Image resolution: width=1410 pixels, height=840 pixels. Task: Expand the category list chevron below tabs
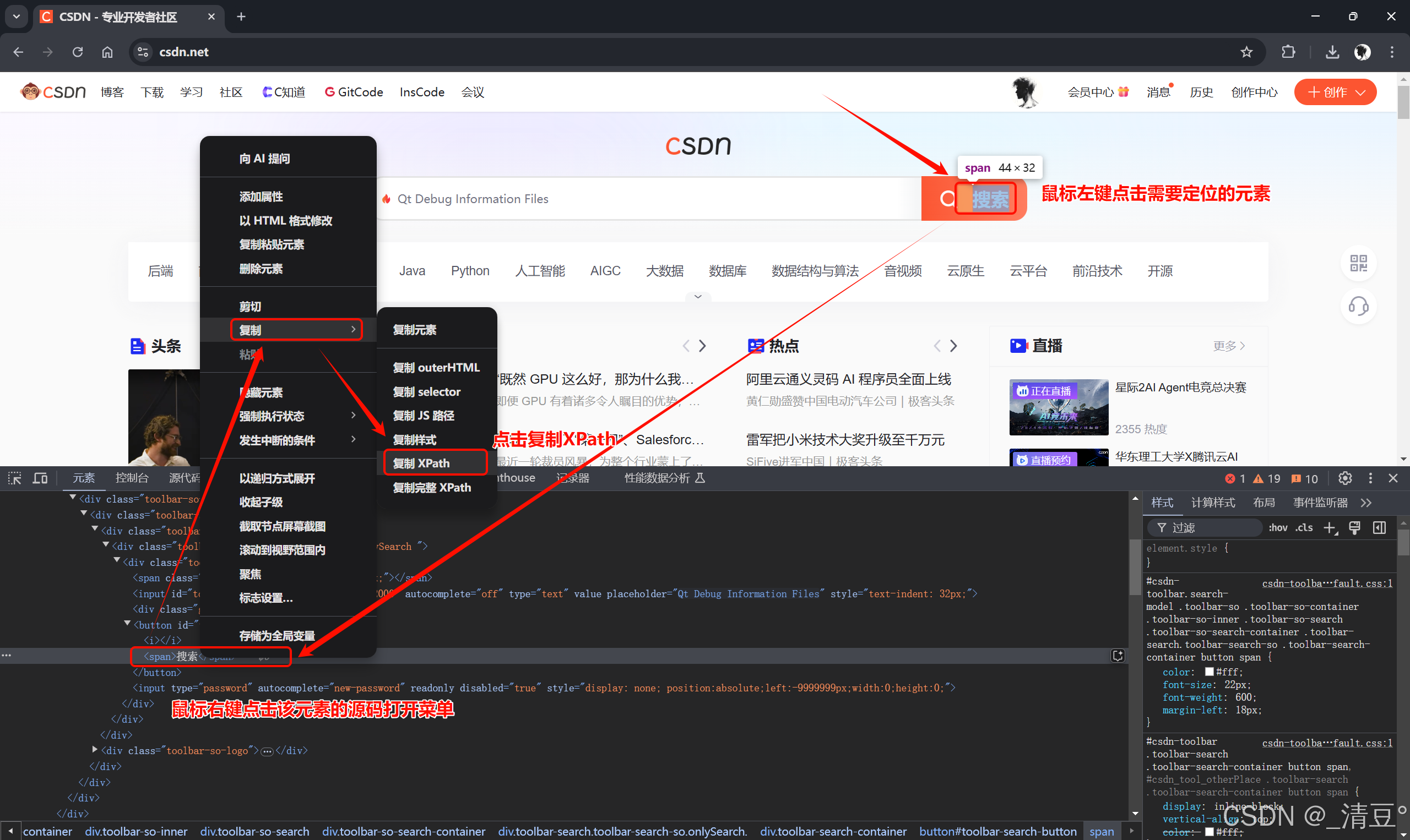pos(698,297)
